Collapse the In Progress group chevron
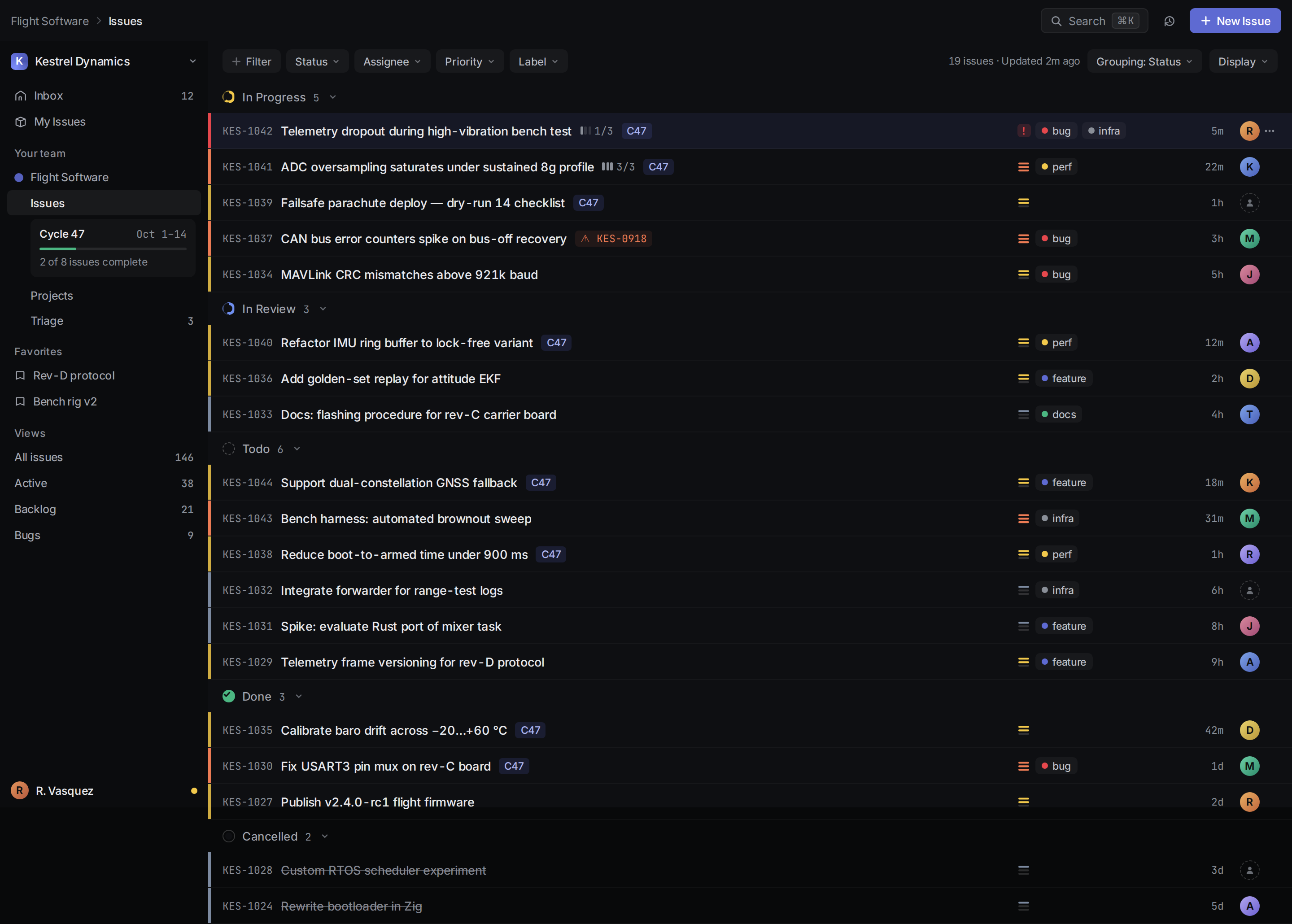 coord(333,97)
